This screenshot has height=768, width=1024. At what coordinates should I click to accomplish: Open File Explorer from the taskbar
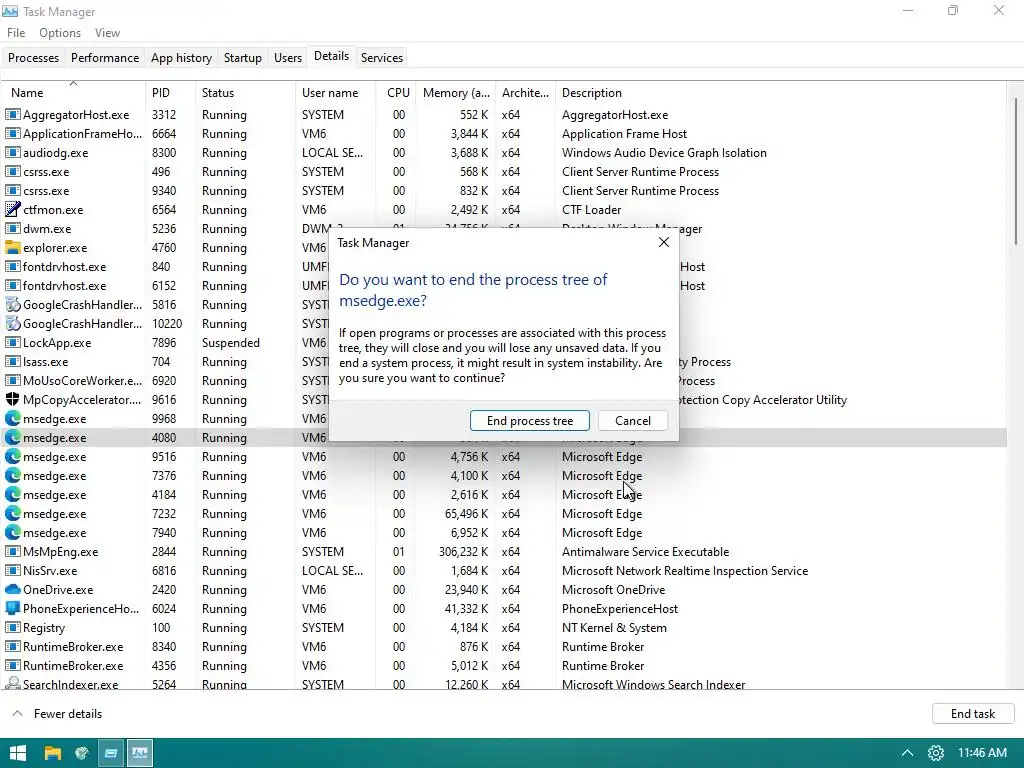click(x=52, y=753)
